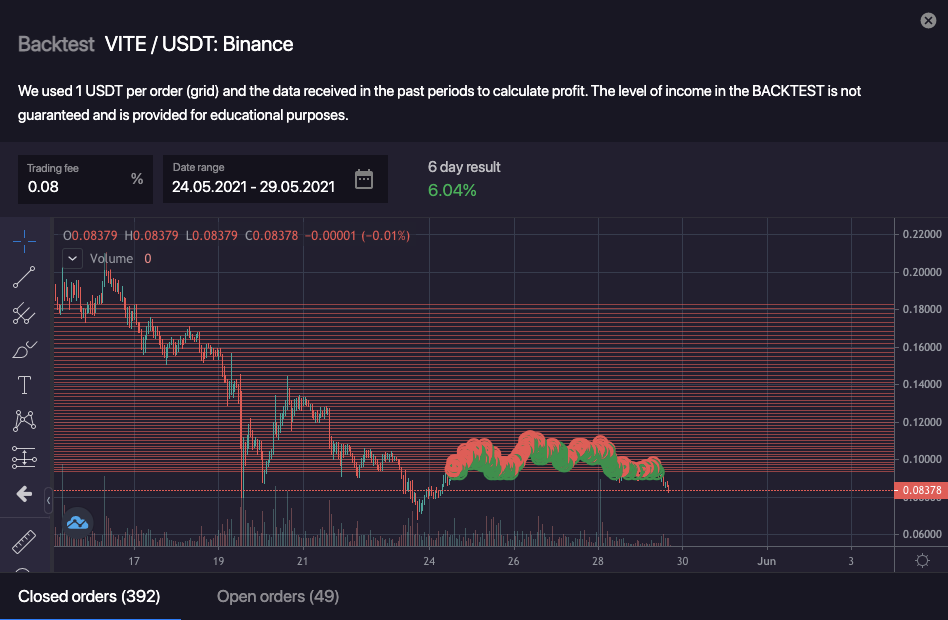Open the date range calendar picker
This screenshot has height=620, width=948.
tap(364, 180)
